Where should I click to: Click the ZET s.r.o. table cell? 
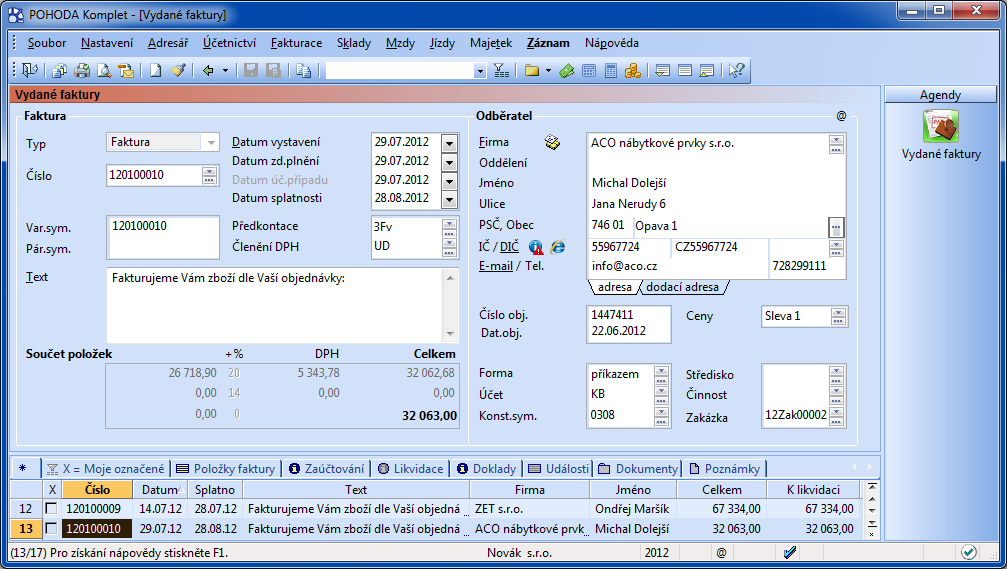point(530,509)
